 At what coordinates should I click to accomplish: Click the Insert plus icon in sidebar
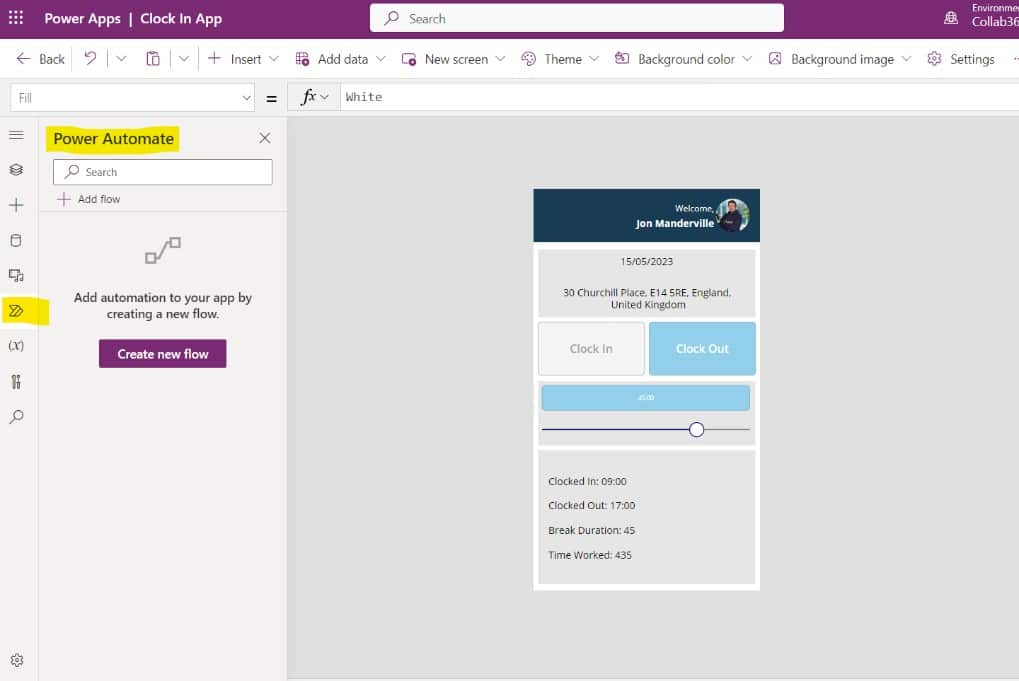16,205
